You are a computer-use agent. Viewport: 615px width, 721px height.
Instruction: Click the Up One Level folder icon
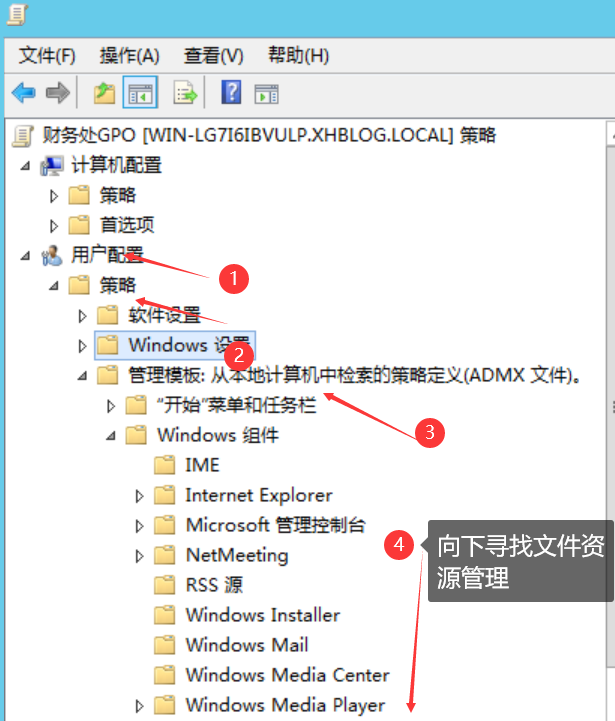[x=104, y=93]
